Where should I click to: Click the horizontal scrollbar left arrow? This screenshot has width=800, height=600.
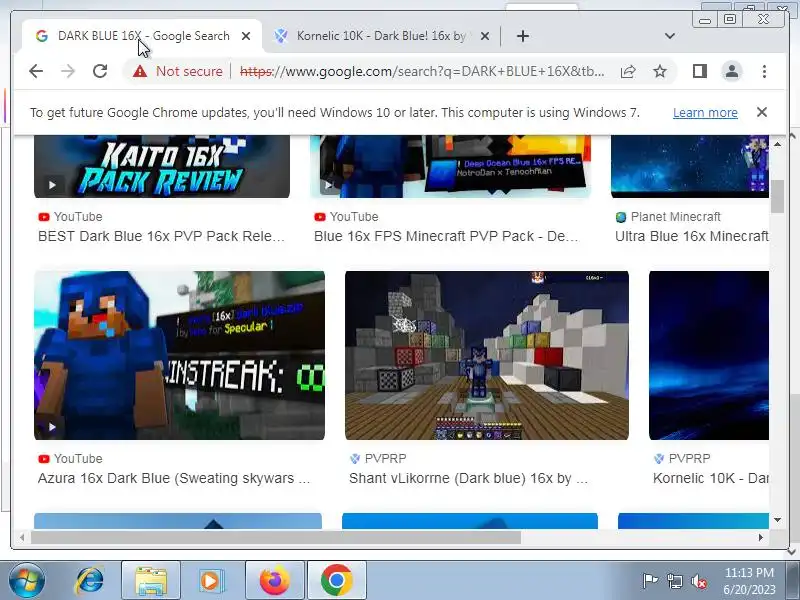tap(22, 537)
